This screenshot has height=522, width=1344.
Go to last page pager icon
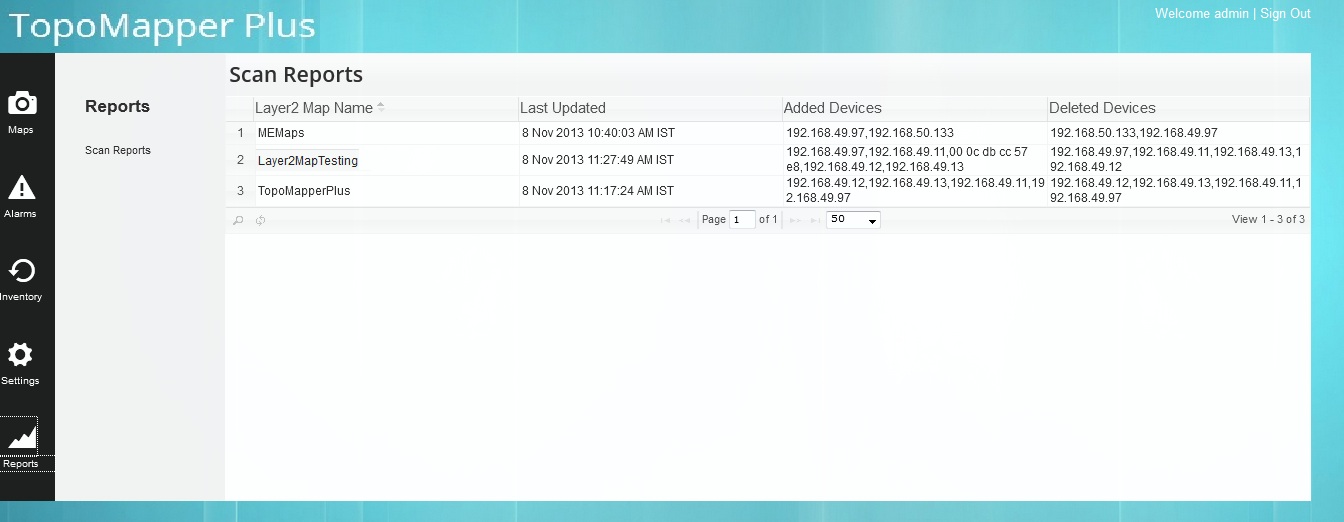(815, 220)
